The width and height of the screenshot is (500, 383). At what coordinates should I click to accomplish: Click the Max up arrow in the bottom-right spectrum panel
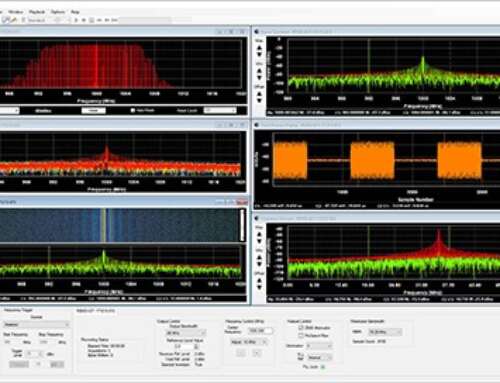tap(259, 234)
